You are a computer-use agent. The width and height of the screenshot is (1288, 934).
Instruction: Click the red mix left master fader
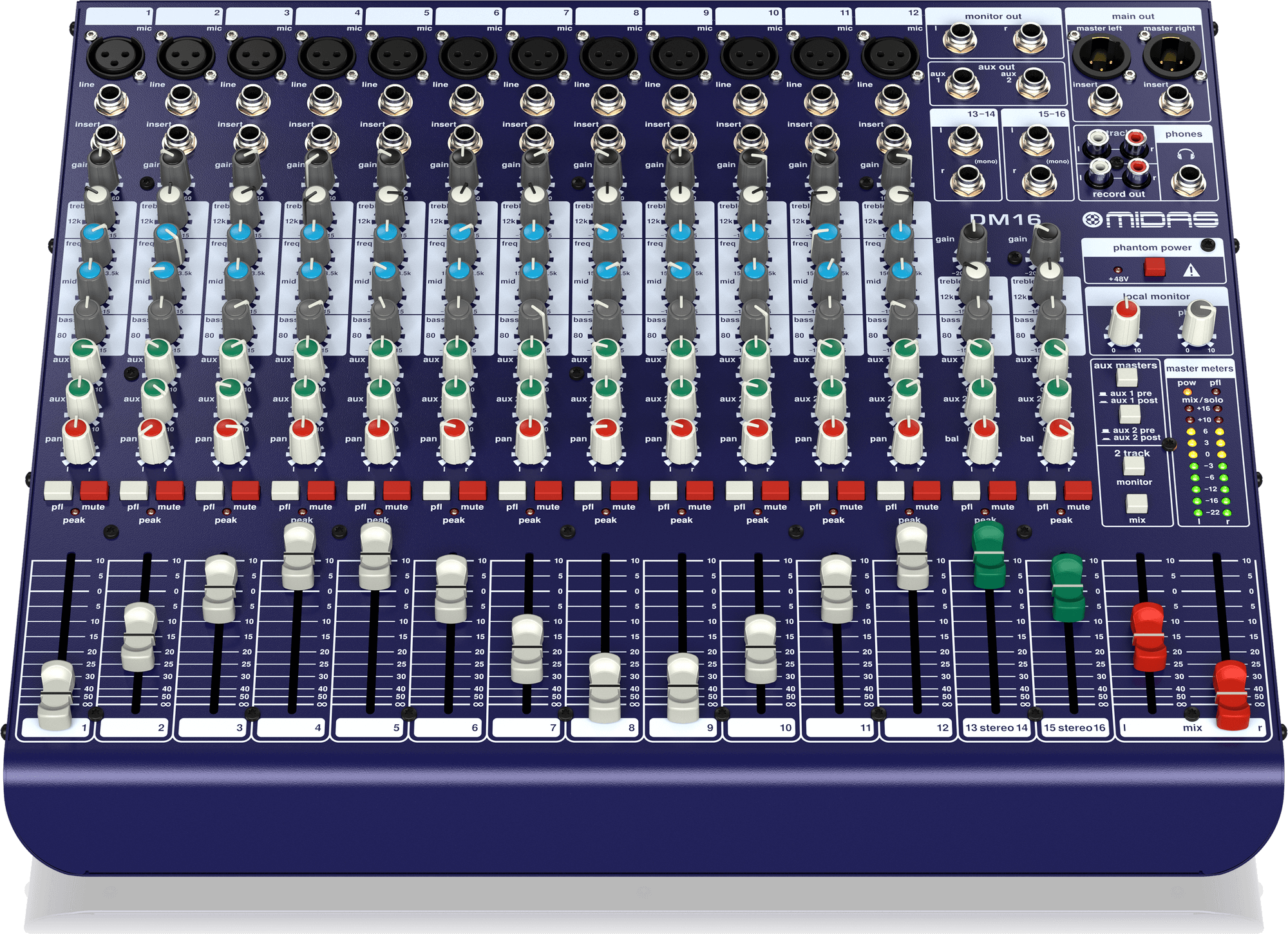pyautogui.click(x=1149, y=637)
